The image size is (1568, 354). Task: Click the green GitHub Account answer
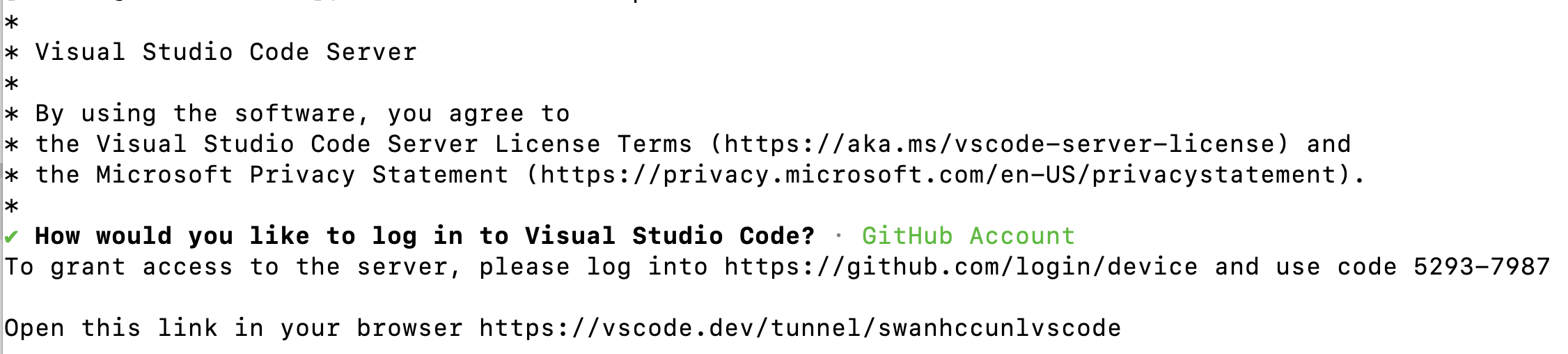pyautogui.click(x=968, y=236)
